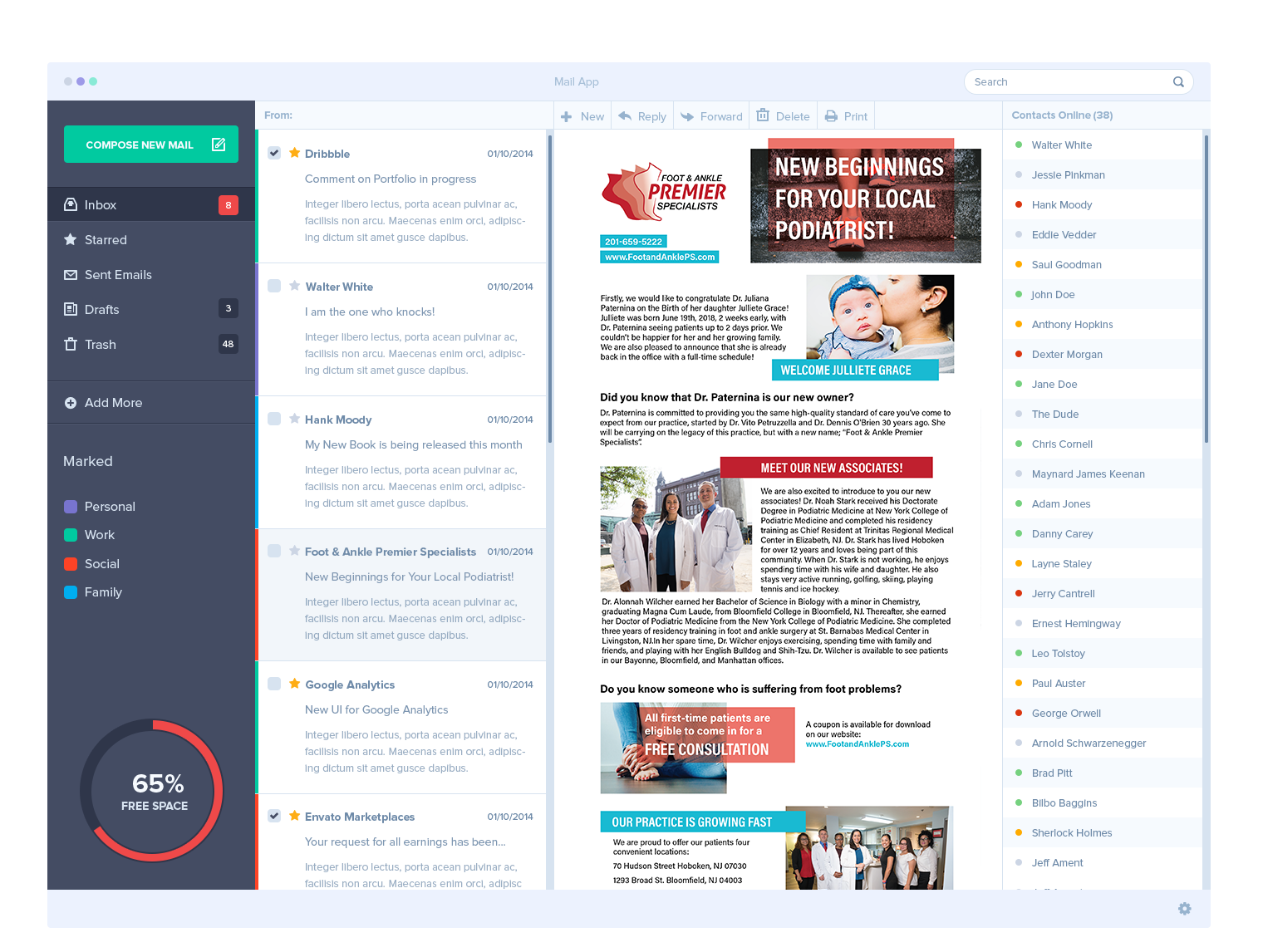Click the compose pencil icon
The height and width of the screenshot is (952, 1263).
pos(219,145)
